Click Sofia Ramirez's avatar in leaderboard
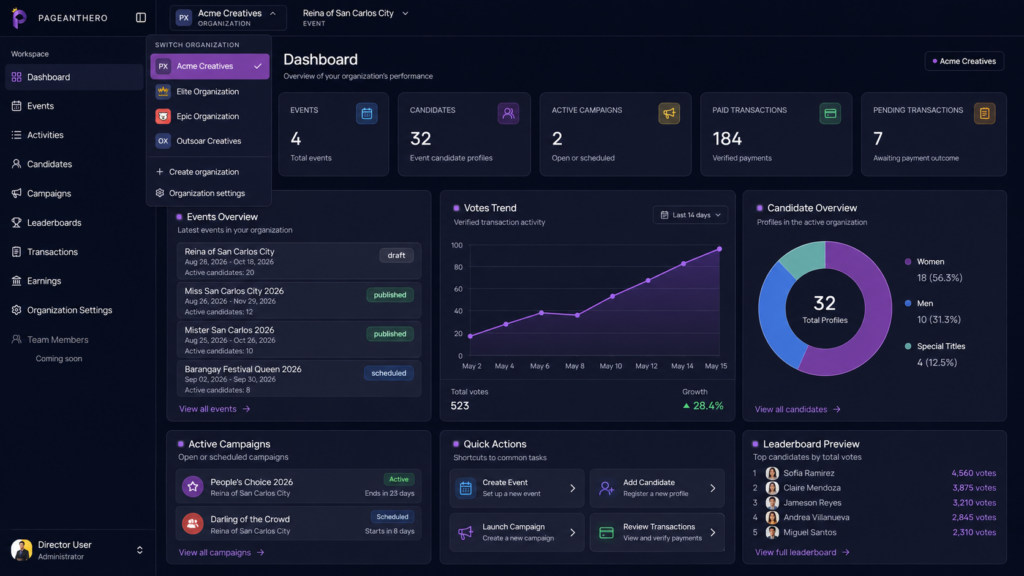This screenshot has height=576, width=1024. (772, 473)
